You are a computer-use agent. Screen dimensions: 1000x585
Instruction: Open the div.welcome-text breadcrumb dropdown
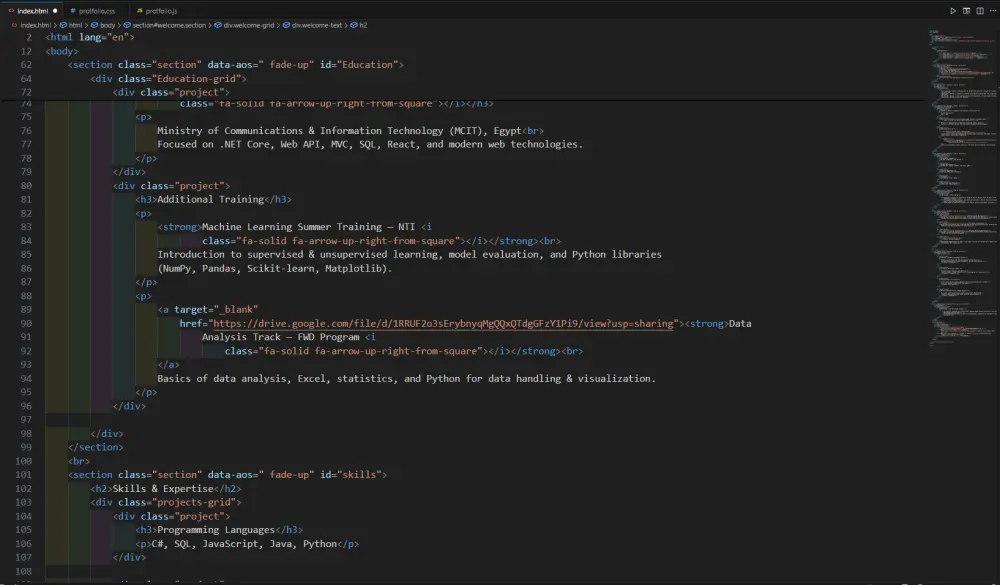[x=312, y=24]
